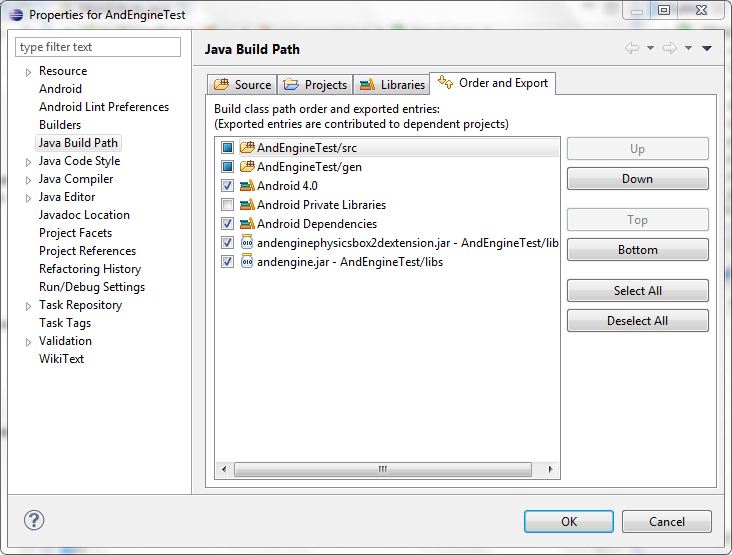The width and height of the screenshot is (732, 555).
Task: Select the Android Dependencies entry text
Action: (x=317, y=224)
